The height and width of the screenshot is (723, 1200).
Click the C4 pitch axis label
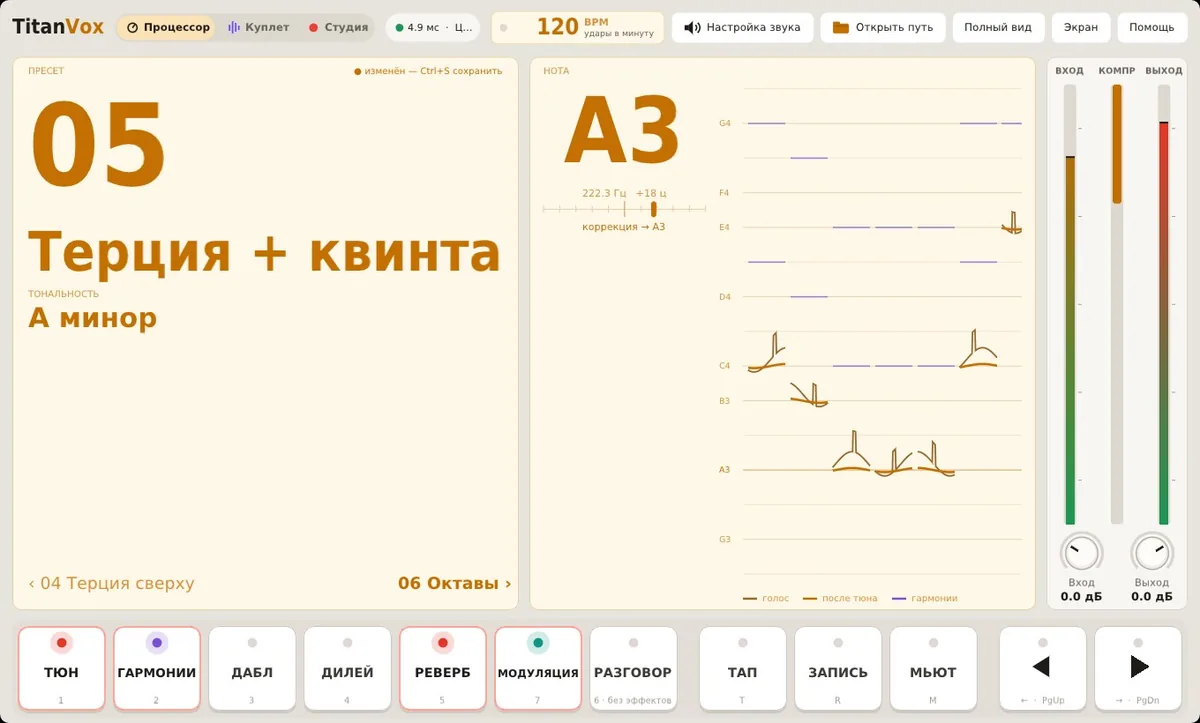click(725, 366)
